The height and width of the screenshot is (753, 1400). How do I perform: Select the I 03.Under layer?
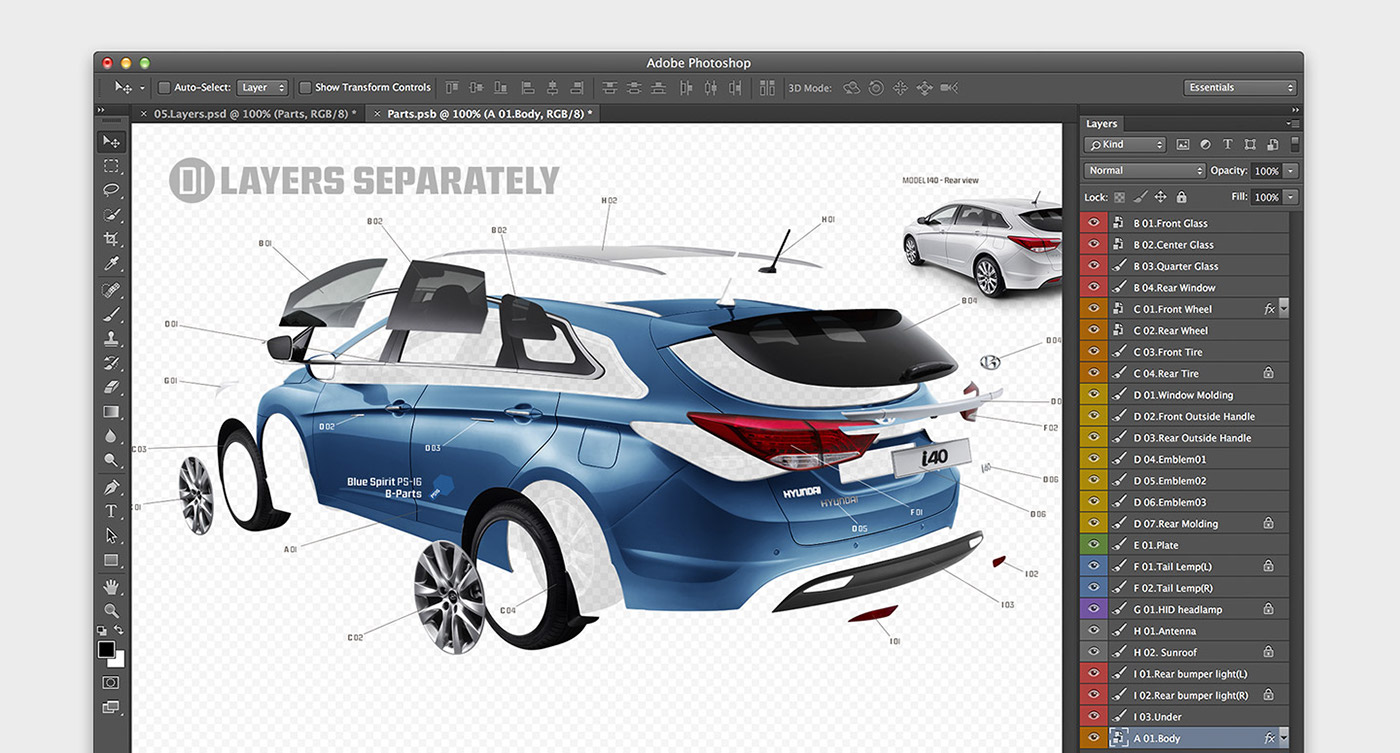pos(1186,716)
